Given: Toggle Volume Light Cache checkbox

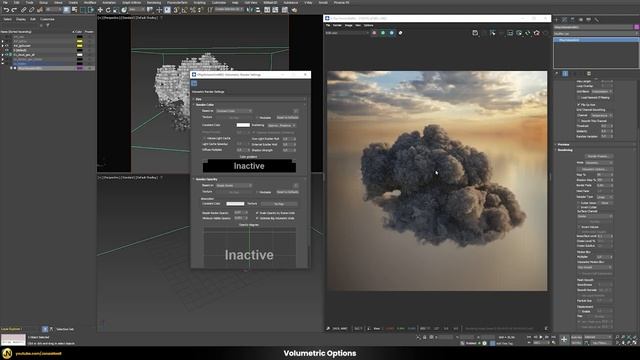Looking at the screenshot, I should [204, 138].
